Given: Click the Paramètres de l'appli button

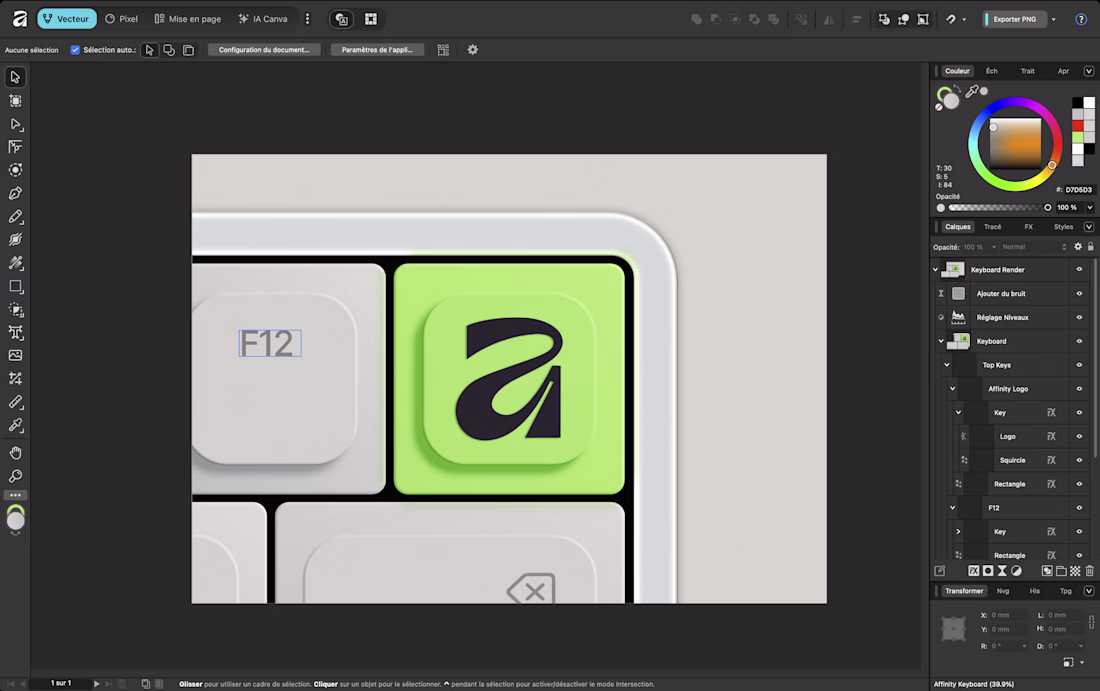Looking at the screenshot, I should pyautogui.click(x=377, y=50).
